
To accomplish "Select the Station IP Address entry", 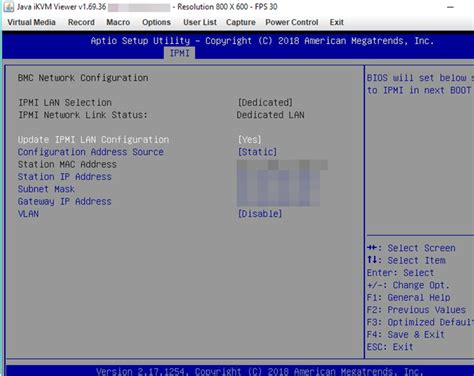I will [65, 177].
